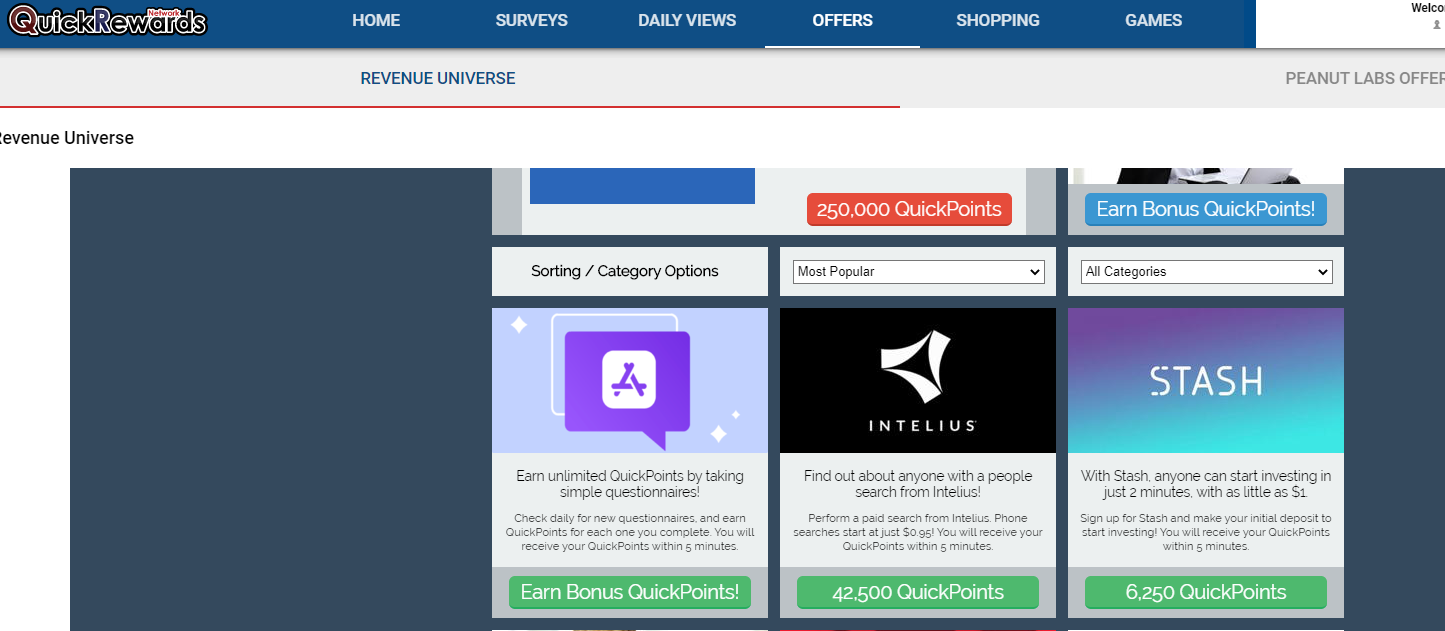Switch to the PEANUT LABS OFFERS tab

(x=1365, y=78)
